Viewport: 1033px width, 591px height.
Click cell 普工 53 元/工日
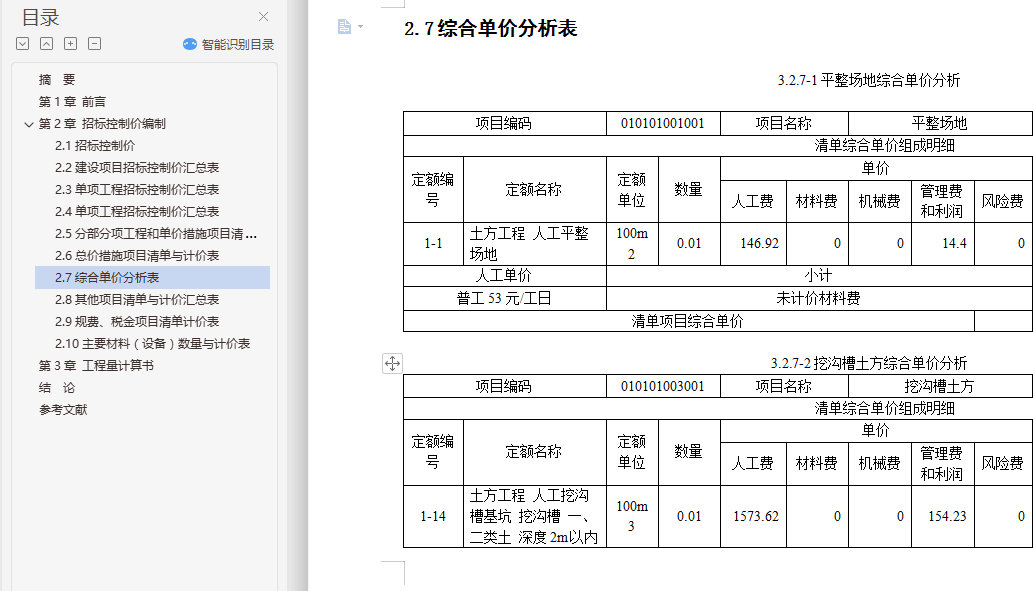[x=504, y=298]
